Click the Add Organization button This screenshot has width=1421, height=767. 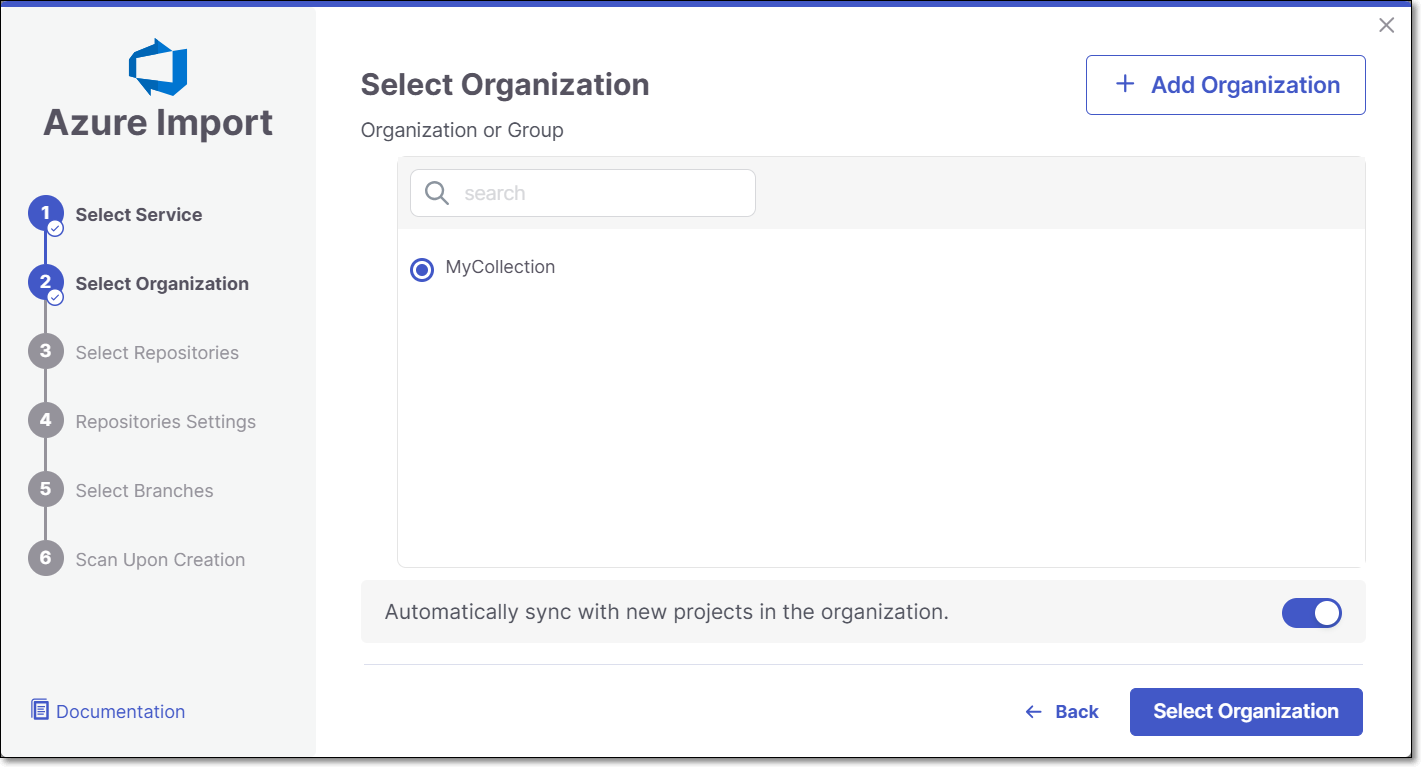(x=1225, y=85)
